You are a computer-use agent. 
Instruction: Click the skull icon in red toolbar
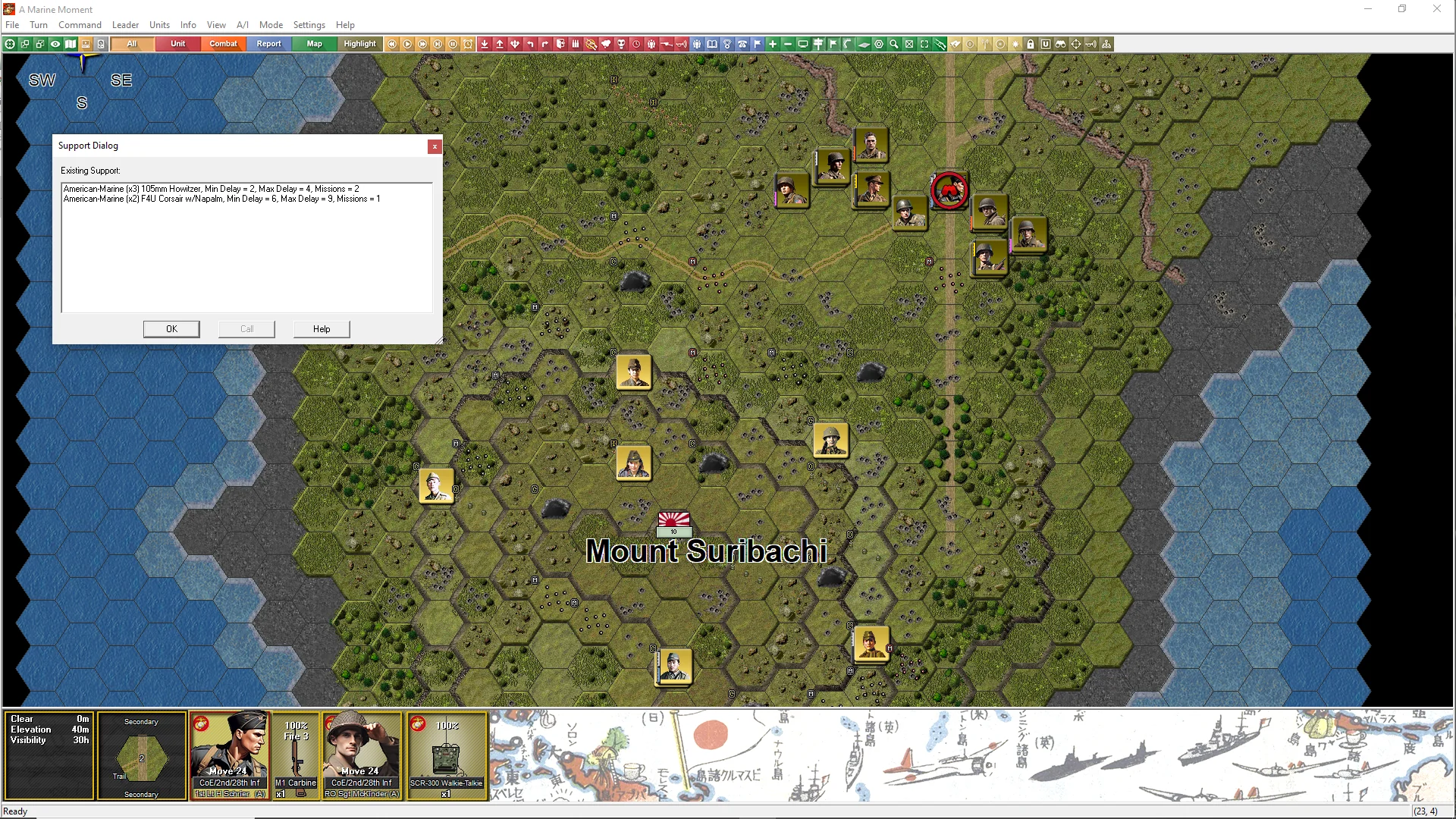tap(621, 44)
